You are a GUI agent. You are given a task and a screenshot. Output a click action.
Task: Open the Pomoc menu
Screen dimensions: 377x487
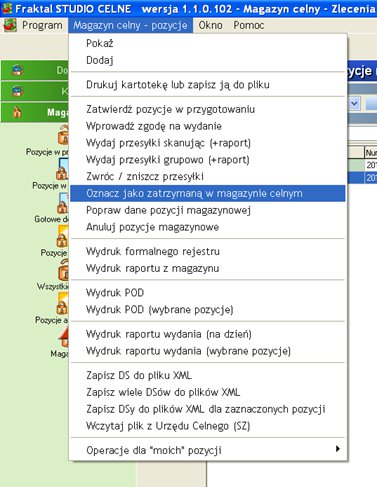(x=249, y=25)
